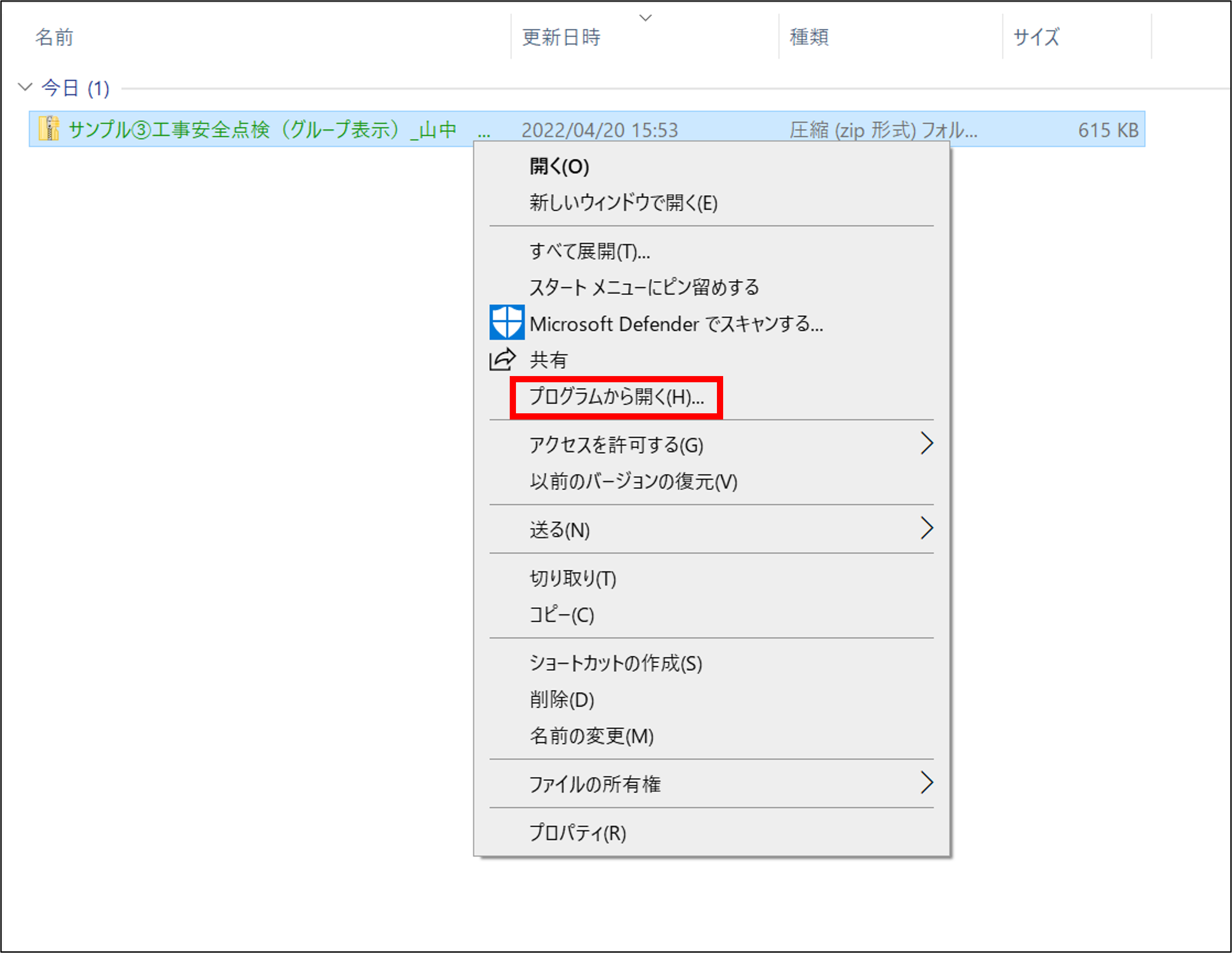Image resolution: width=1232 pixels, height=953 pixels.
Task: Click the 615 KB size cell
Action: [1109, 129]
